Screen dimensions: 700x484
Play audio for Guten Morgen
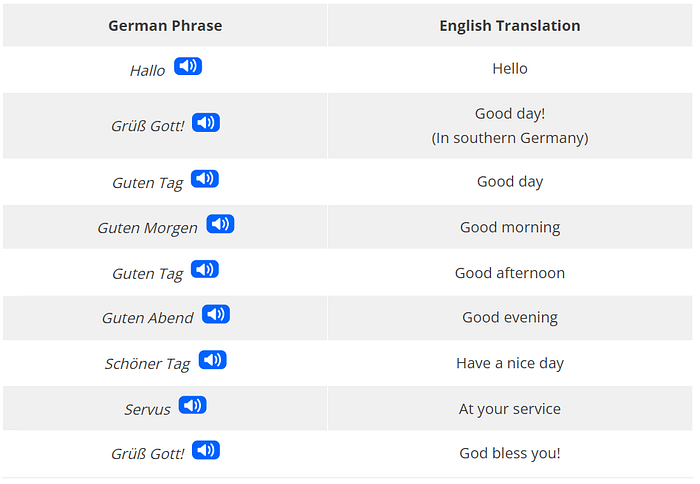220,224
